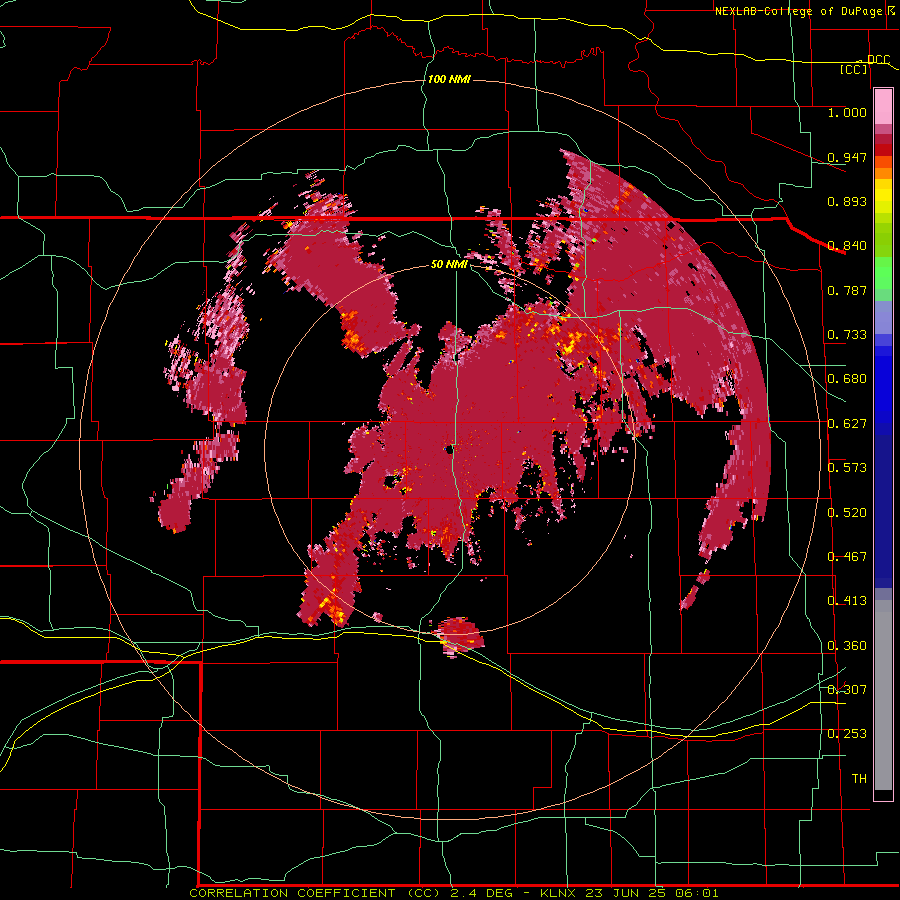The height and width of the screenshot is (900, 900).
Task: Click the 0.573 color scale value
Action: (x=847, y=468)
